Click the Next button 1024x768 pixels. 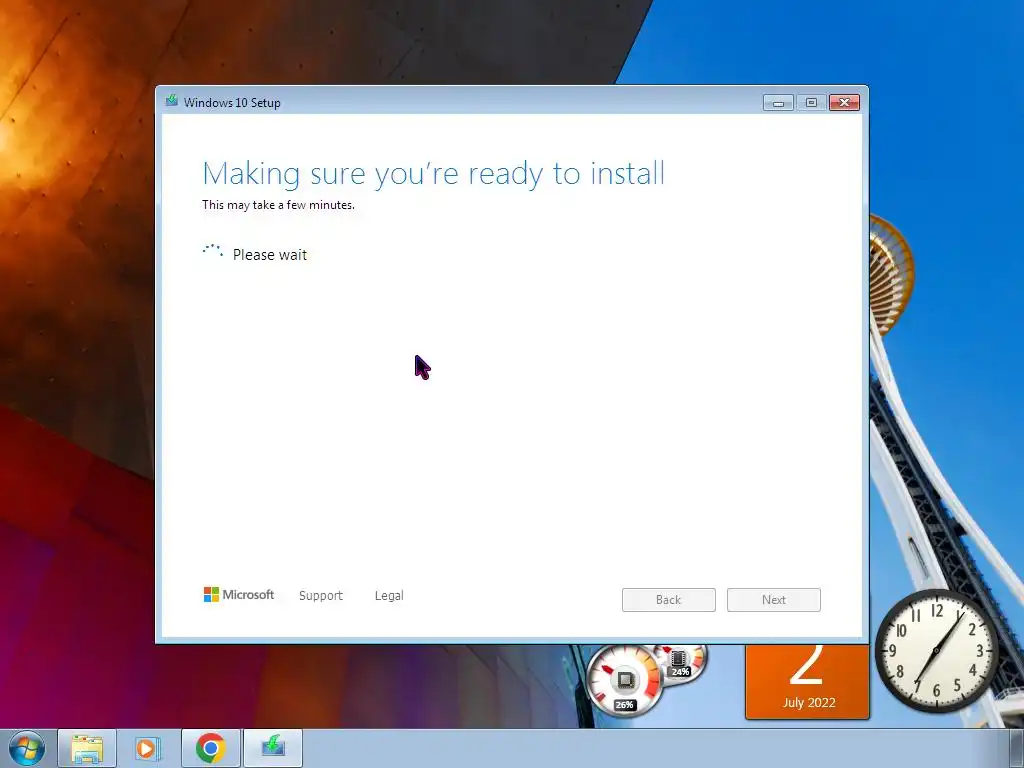[x=774, y=600]
